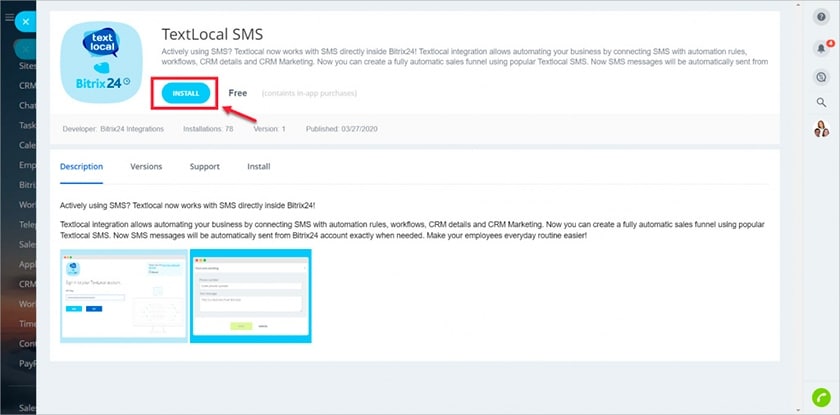Click Developer: Bitrix24 Integrations text
The height and width of the screenshot is (415, 840).
tap(113, 129)
